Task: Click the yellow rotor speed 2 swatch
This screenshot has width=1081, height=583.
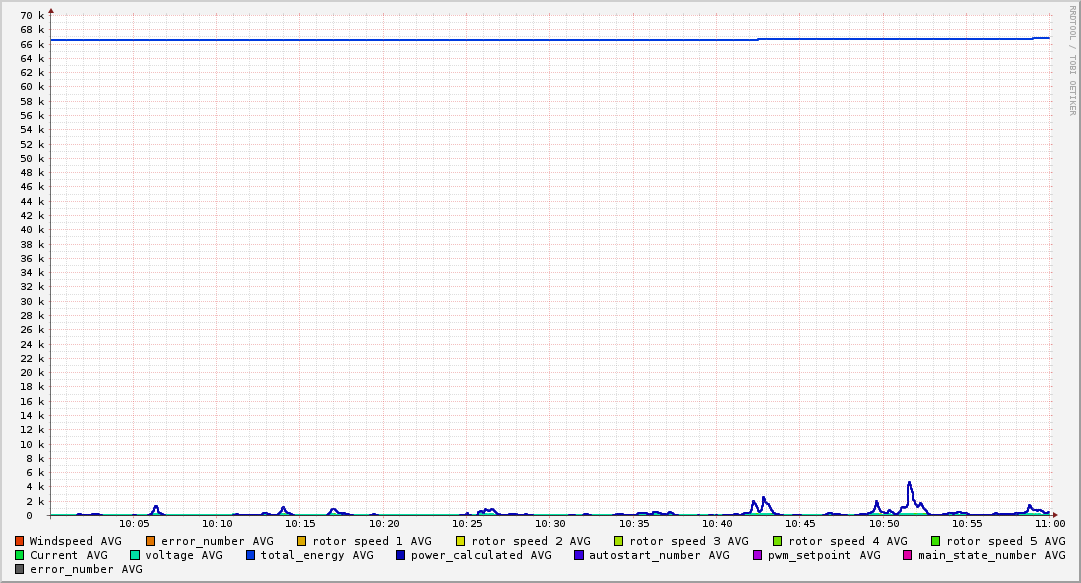Action: pyautogui.click(x=460, y=541)
